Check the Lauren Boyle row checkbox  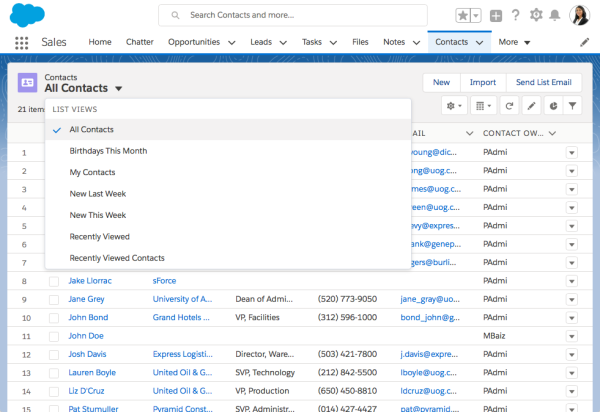pyautogui.click(x=54, y=373)
